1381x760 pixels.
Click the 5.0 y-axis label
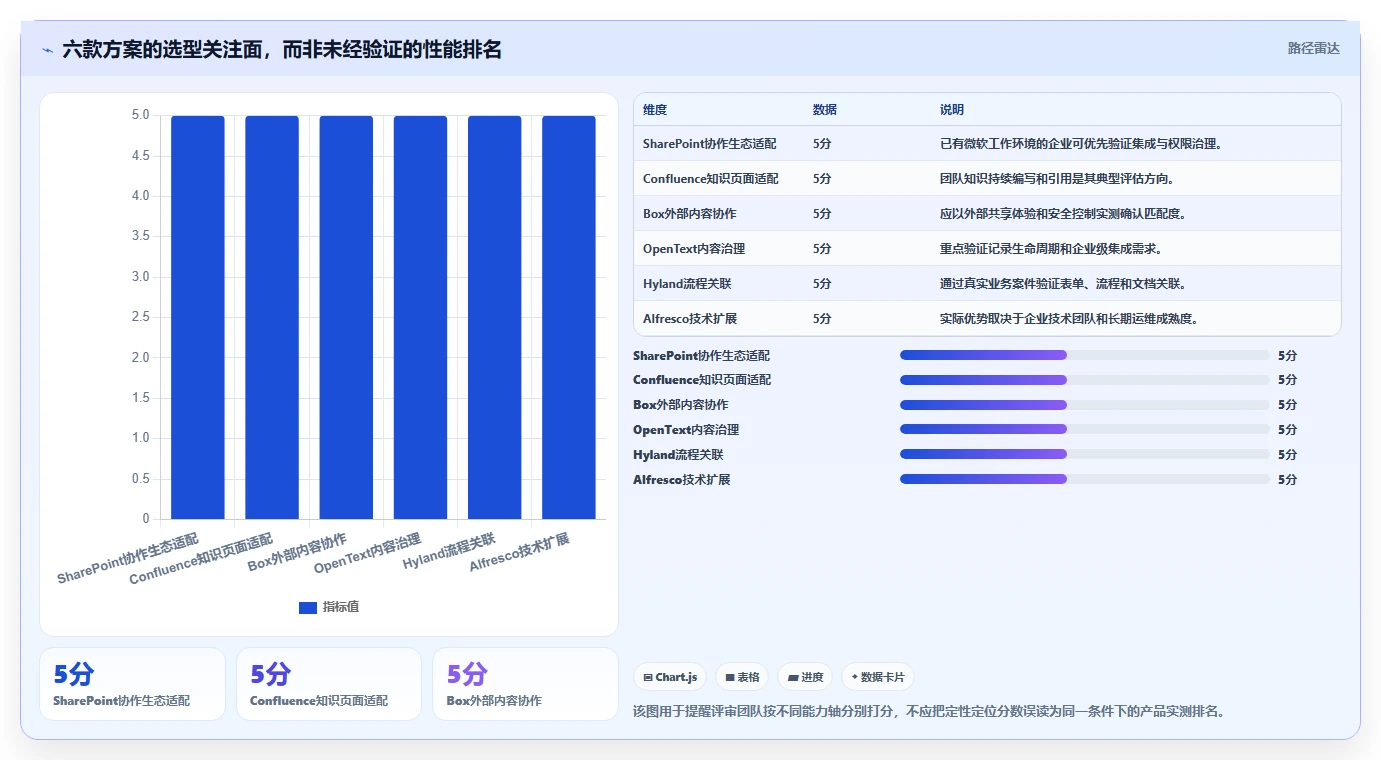140,115
